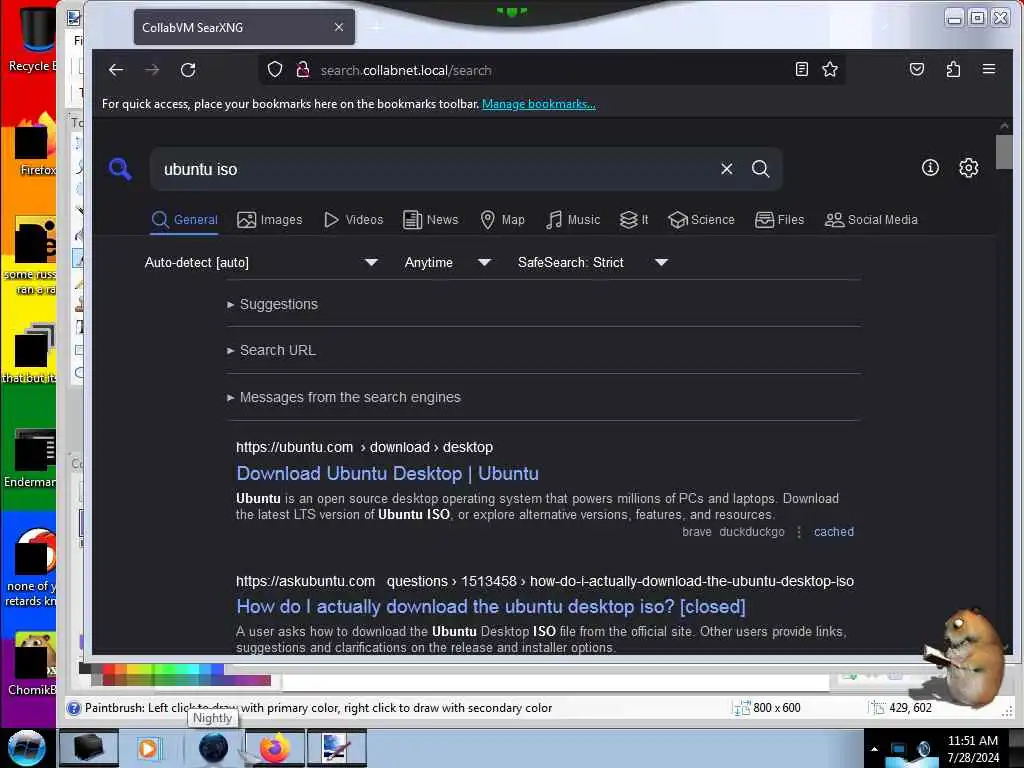This screenshot has width=1024, height=768.
Task: Open the Recycle Bin desktop icon
Action: (34, 38)
